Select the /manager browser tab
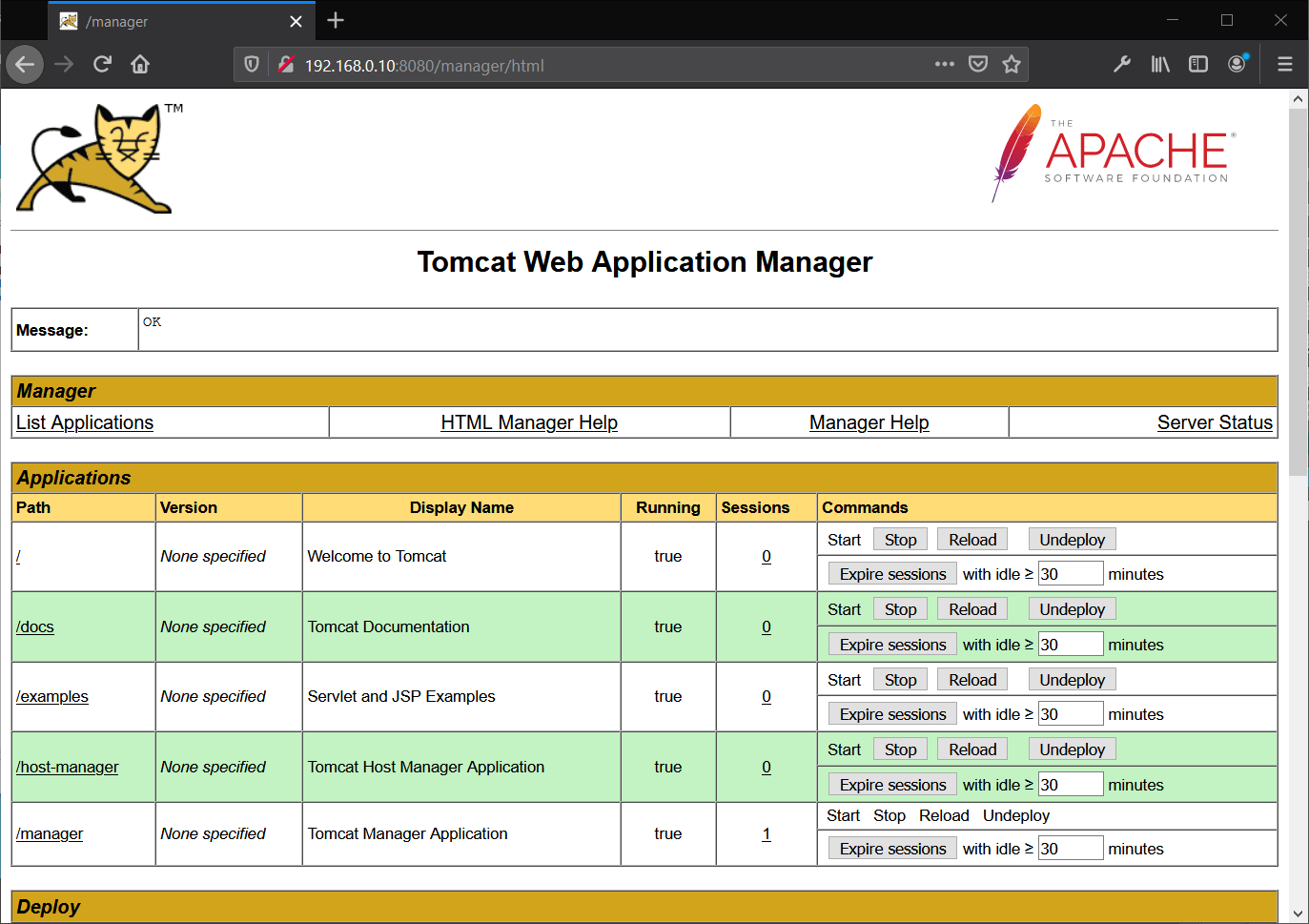Image resolution: width=1309 pixels, height=924 pixels. tap(181, 21)
